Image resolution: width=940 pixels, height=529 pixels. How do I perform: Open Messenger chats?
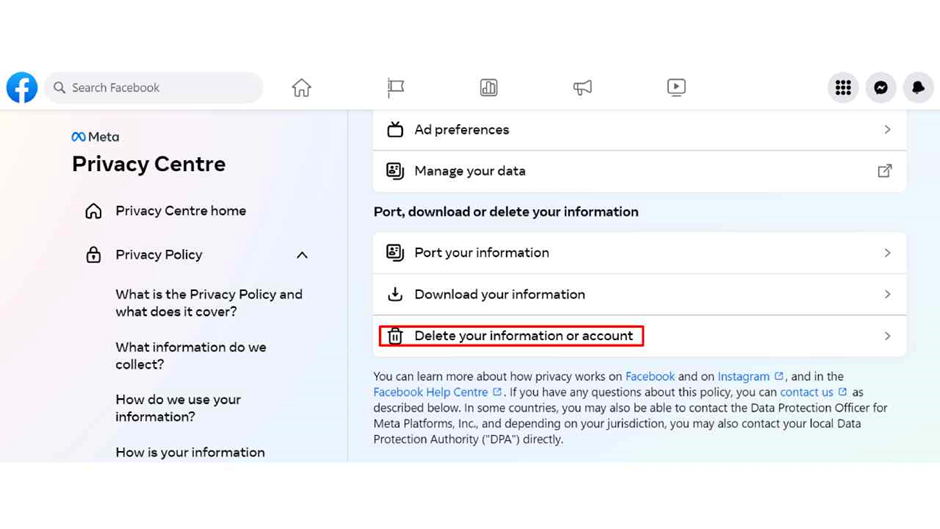click(881, 88)
